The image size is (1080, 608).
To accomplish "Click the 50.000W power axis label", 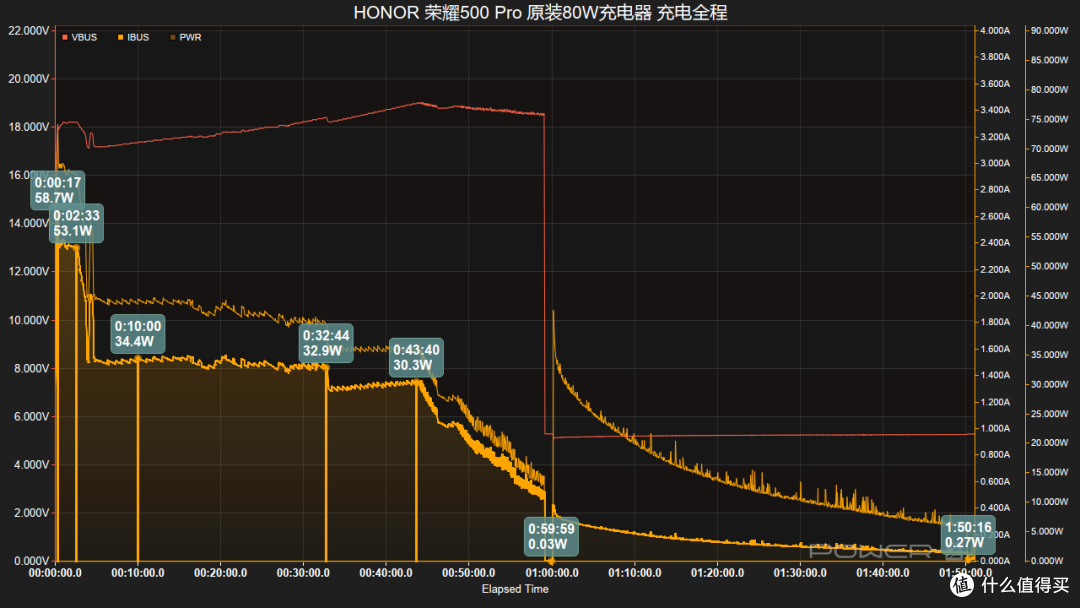I will click(1050, 266).
